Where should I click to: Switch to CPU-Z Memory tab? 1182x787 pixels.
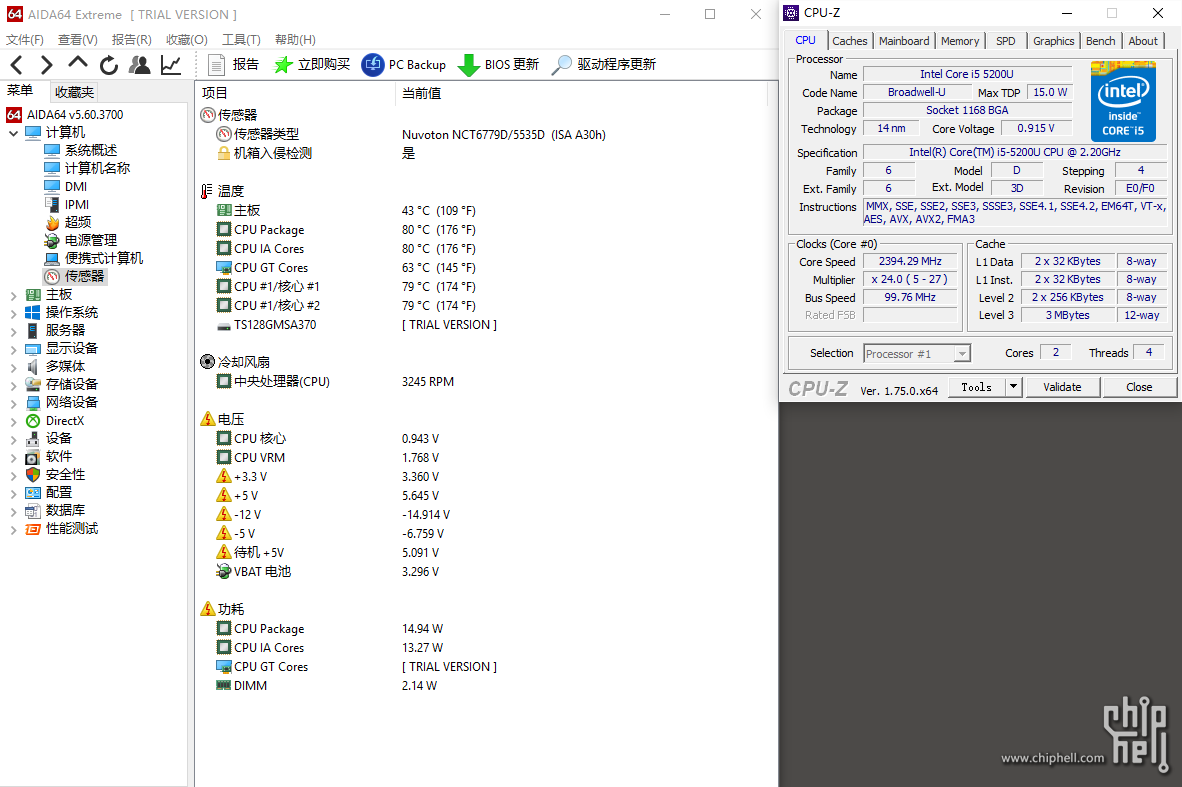960,41
